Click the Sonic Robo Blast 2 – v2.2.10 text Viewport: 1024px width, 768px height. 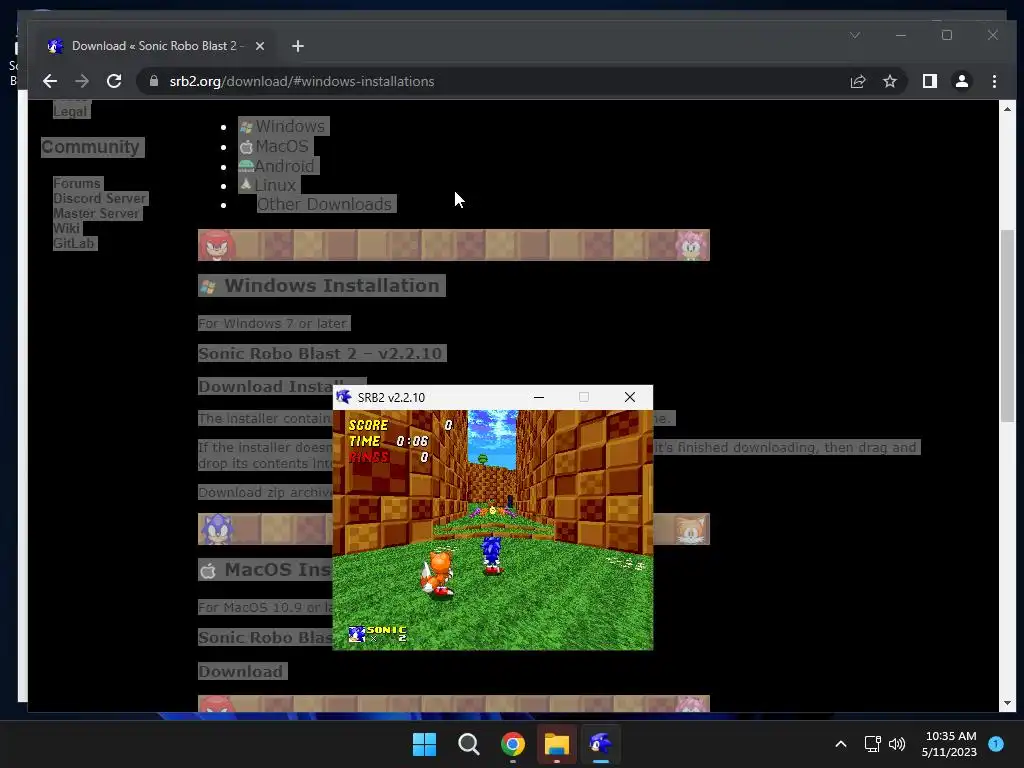(x=322, y=353)
